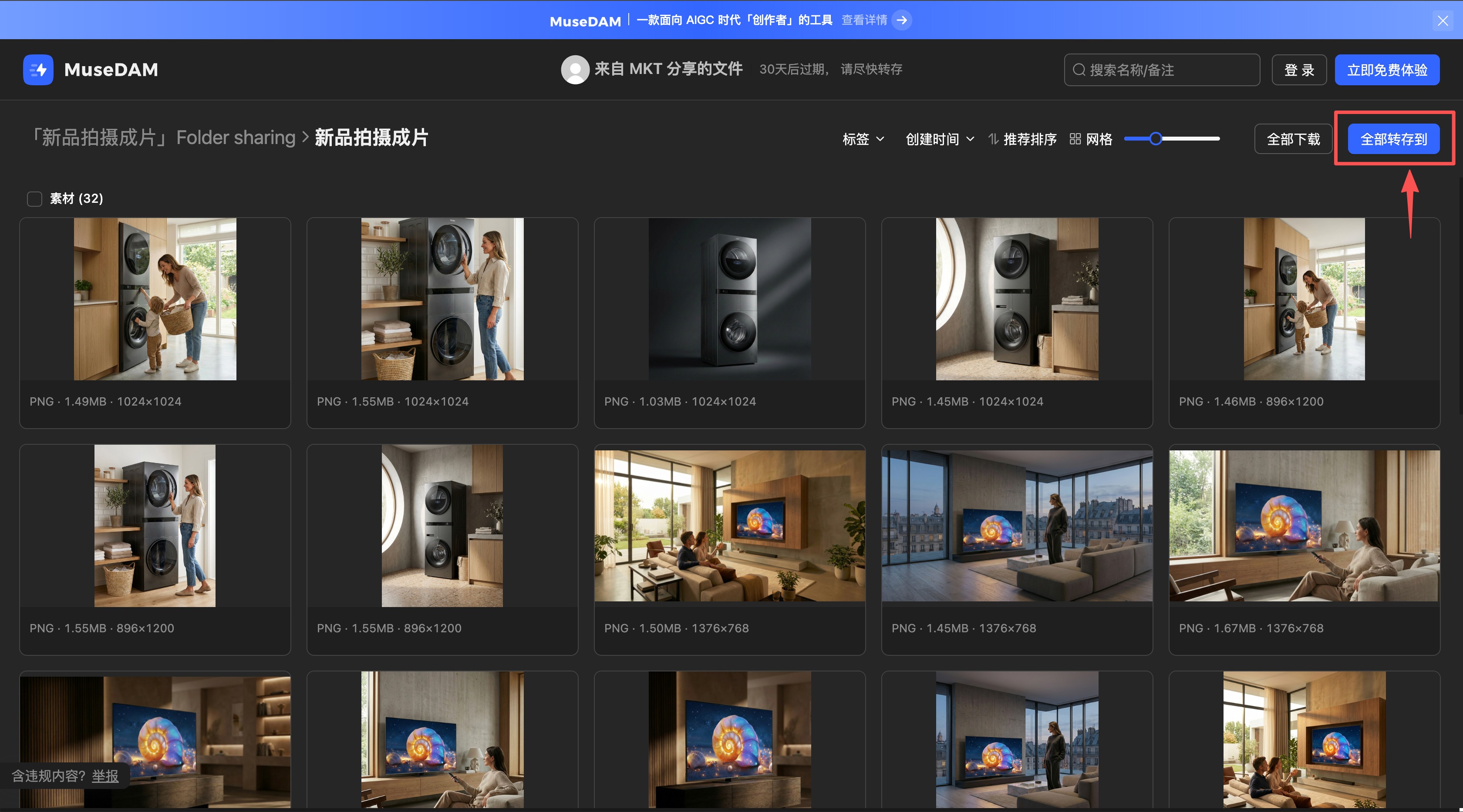
Task: Check the 素材 (32) select-all checkbox
Action: coord(35,198)
